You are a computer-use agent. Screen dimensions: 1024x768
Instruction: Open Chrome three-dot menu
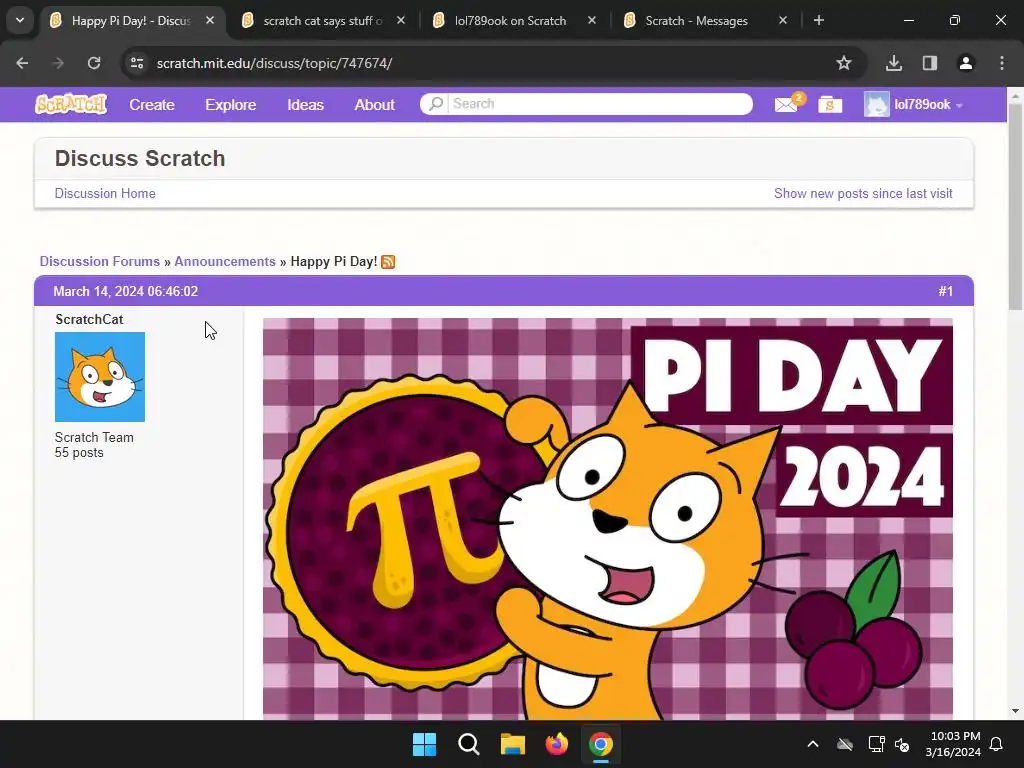1002,63
